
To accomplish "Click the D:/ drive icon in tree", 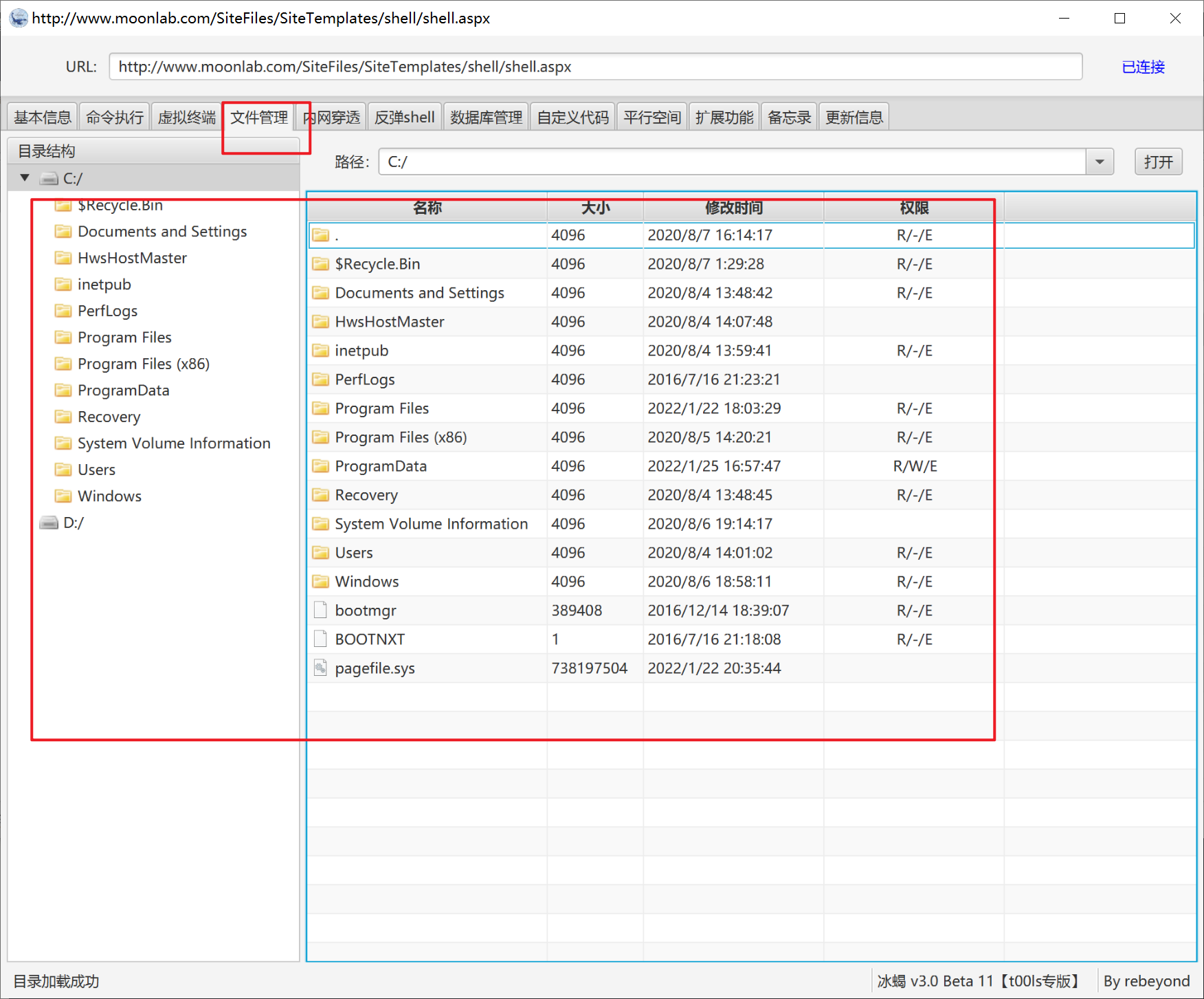I will (x=49, y=523).
